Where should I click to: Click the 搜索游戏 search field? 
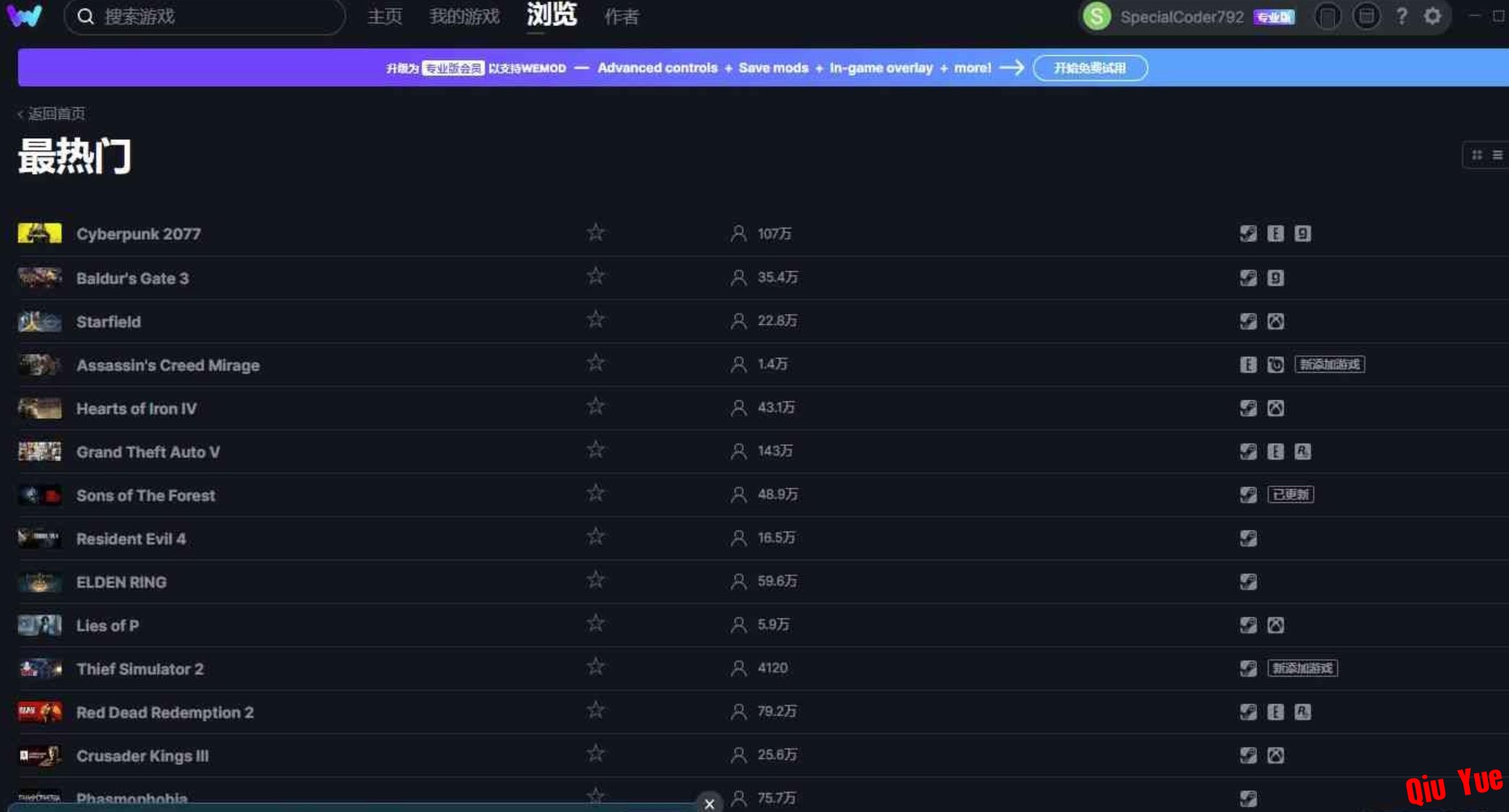(x=205, y=17)
